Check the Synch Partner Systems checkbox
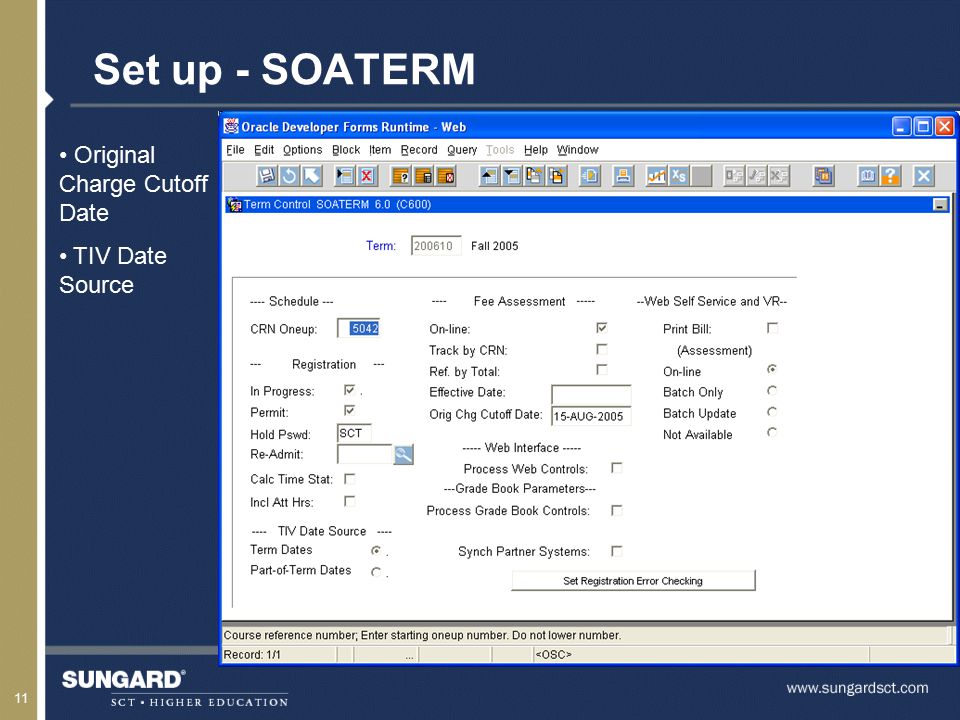 617,551
